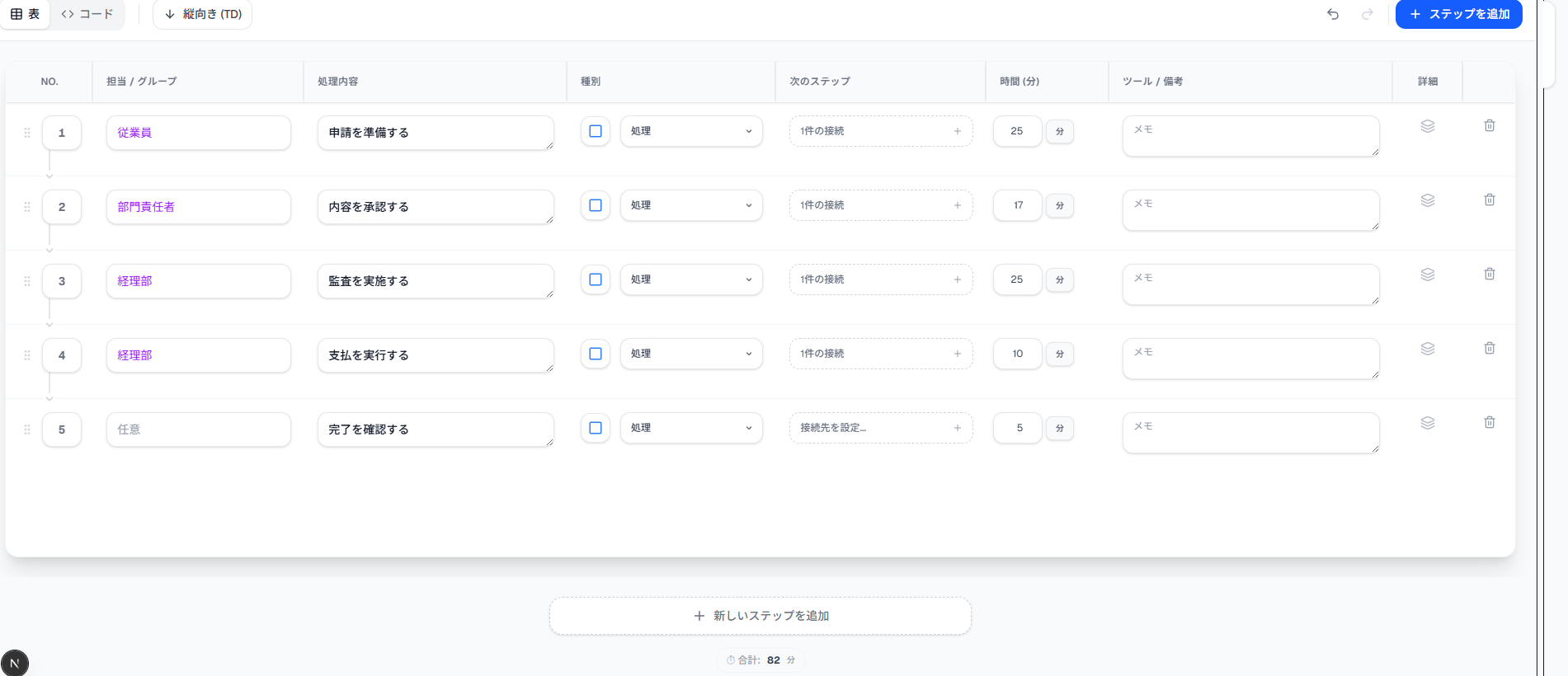Click the 任意 assignee field in step 5
Image resolution: width=1568 pixels, height=676 pixels.
198,430
